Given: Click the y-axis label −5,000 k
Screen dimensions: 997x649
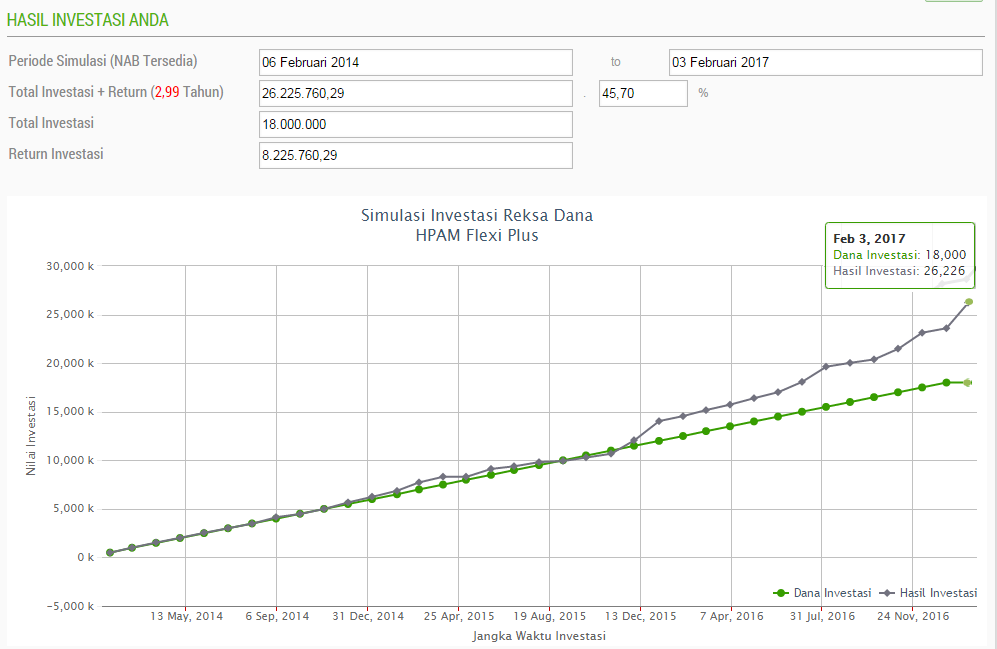Looking at the screenshot, I should click(x=70, y=606).
